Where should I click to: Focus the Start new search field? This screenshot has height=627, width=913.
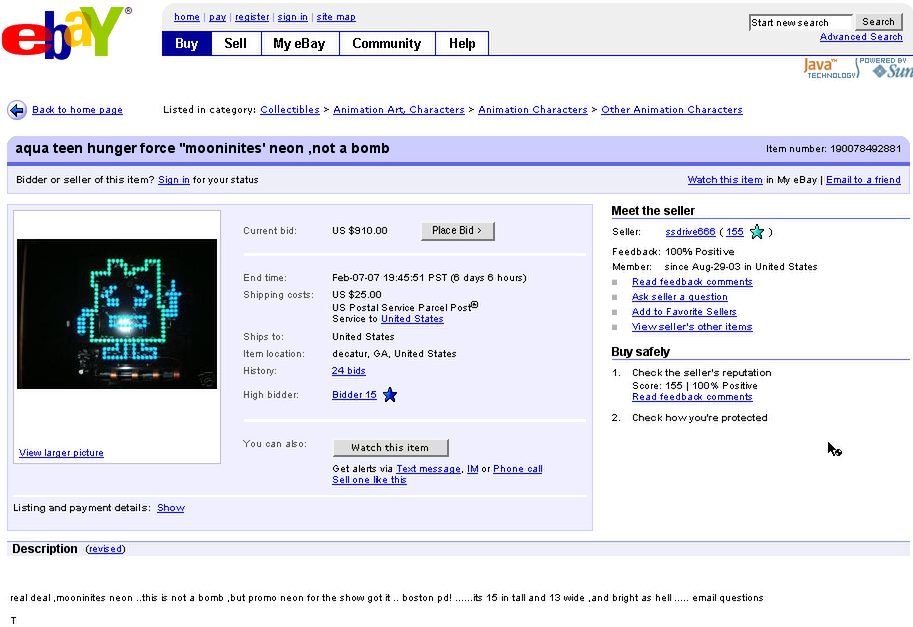[800, 22]
